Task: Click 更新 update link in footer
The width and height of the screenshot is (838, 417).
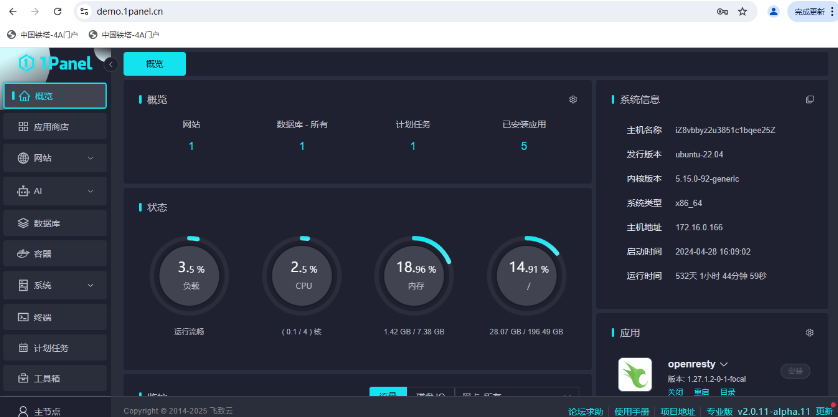Action: tap(824, 412)
